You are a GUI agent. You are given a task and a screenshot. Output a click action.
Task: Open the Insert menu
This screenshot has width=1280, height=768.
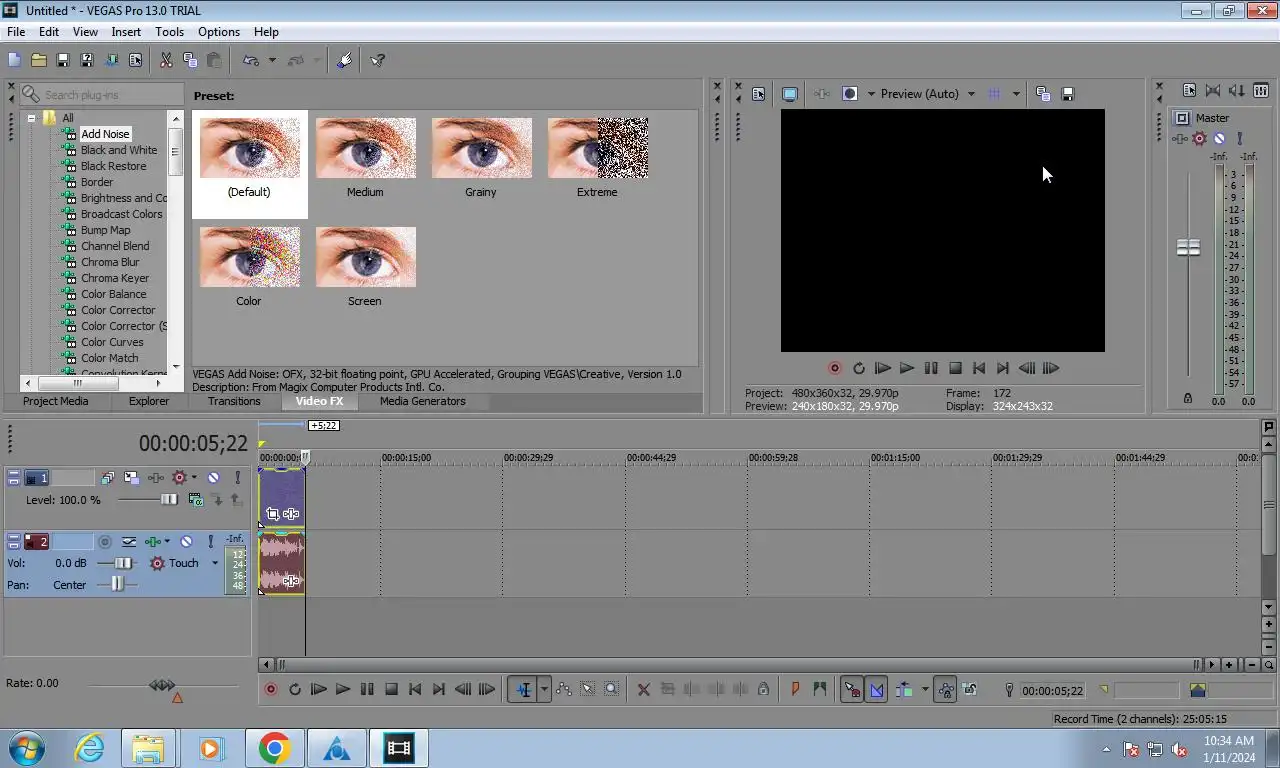pos(126,32)
